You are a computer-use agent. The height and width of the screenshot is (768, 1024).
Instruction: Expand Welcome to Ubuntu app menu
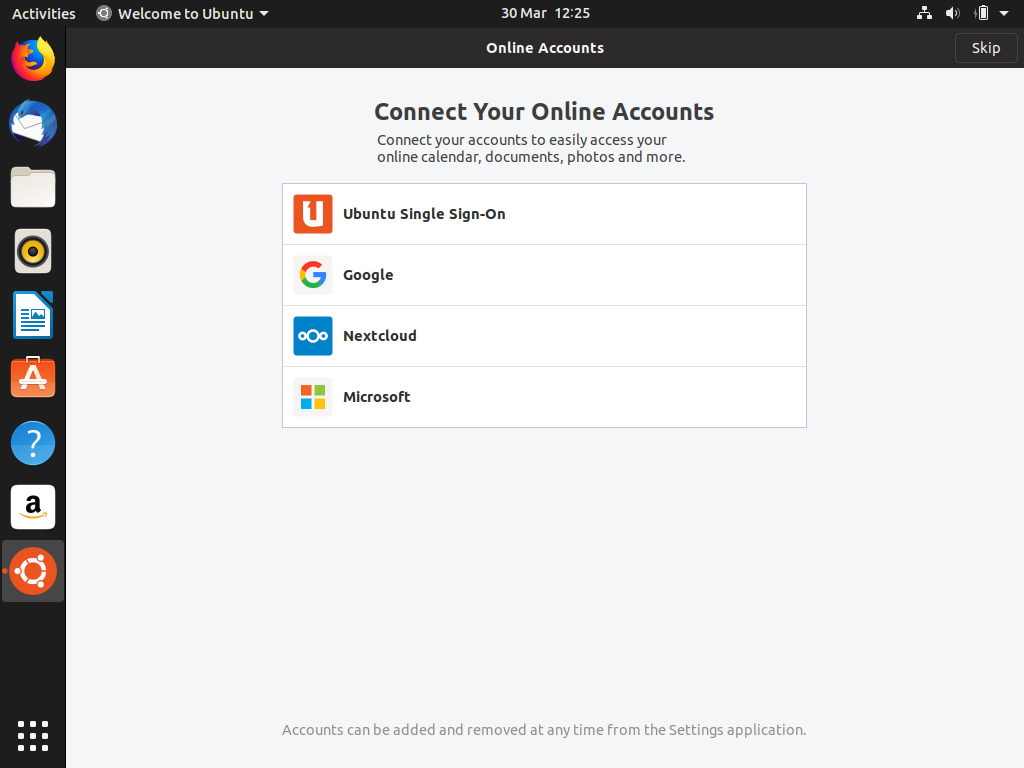[183, 14]
